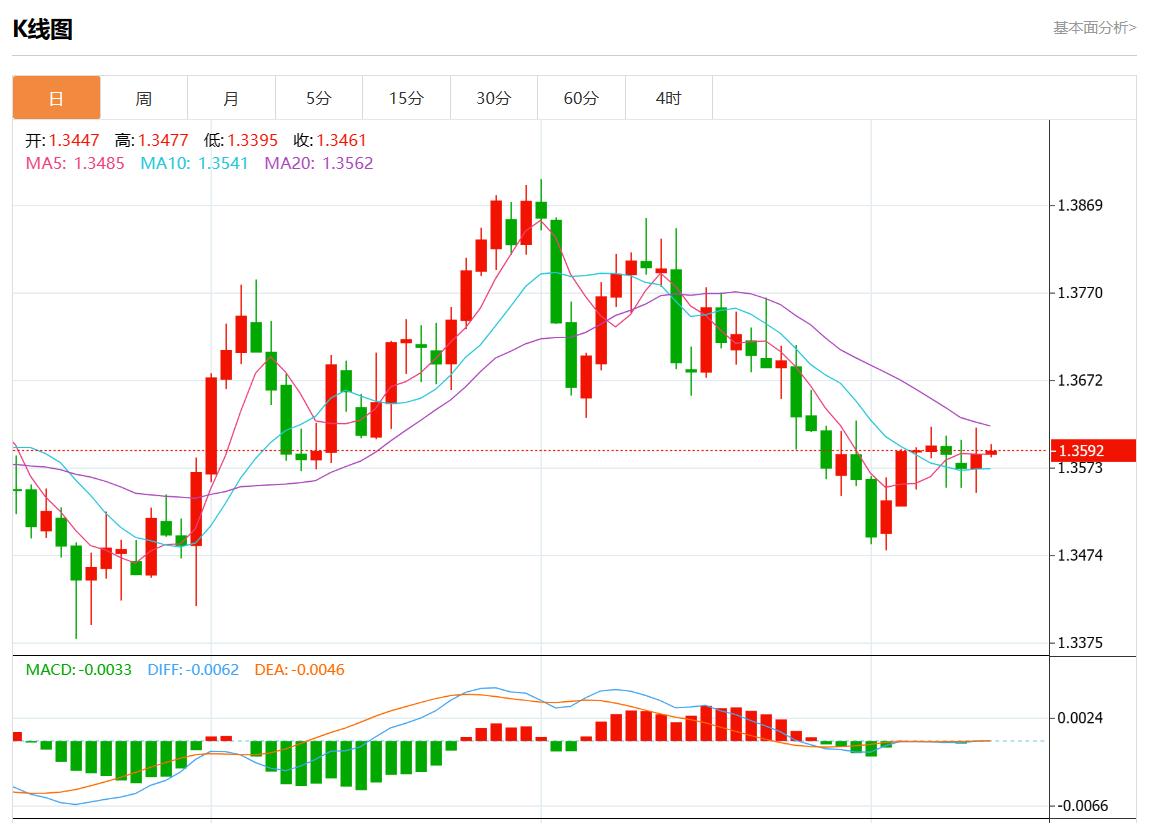Screen dimensions: 1157x823
Task: Select the 30分 interval tab
Action: pos(493,98)
